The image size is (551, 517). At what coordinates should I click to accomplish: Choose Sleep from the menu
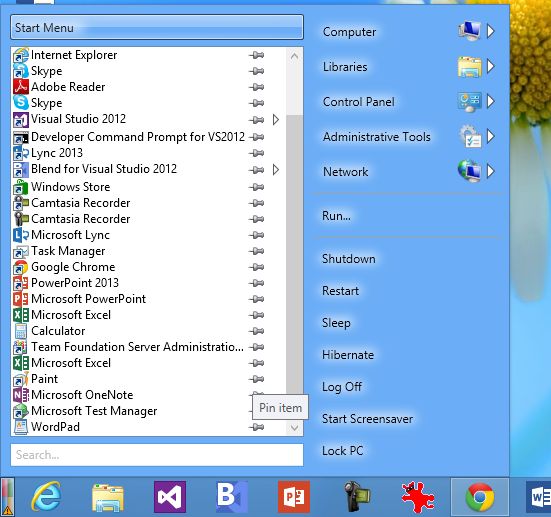pos(336,323)
